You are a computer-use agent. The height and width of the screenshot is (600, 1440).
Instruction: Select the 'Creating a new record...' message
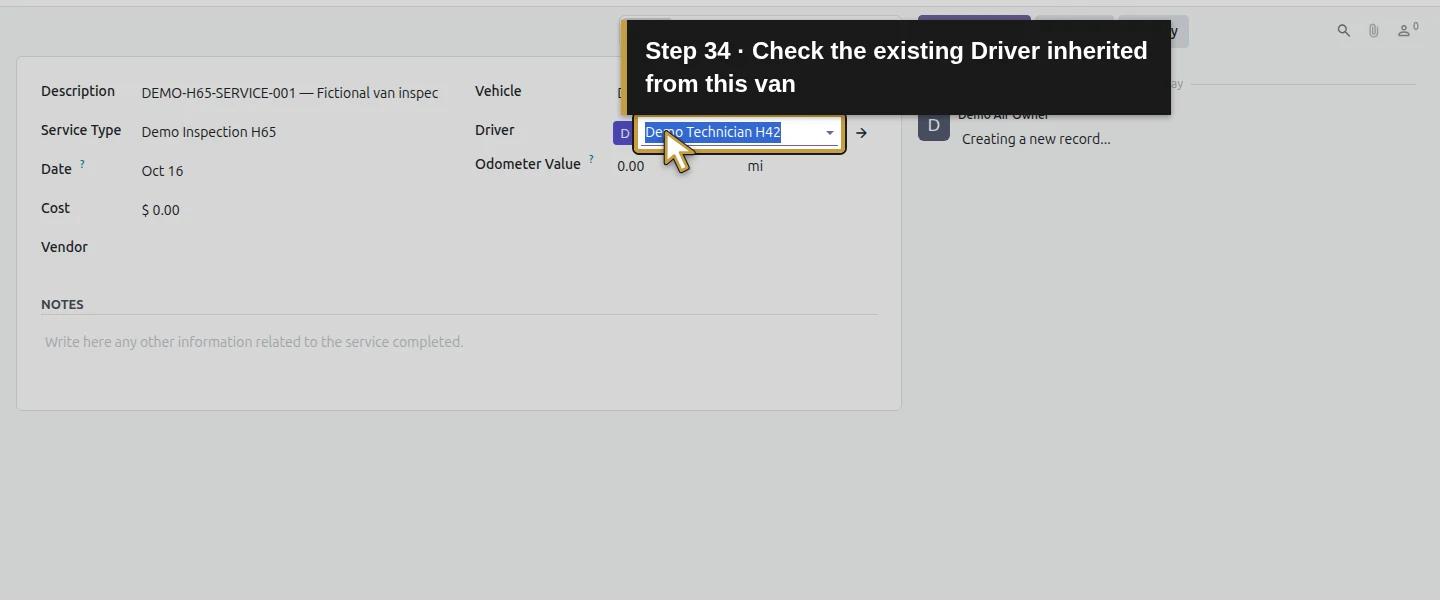tap(1036, 139)
